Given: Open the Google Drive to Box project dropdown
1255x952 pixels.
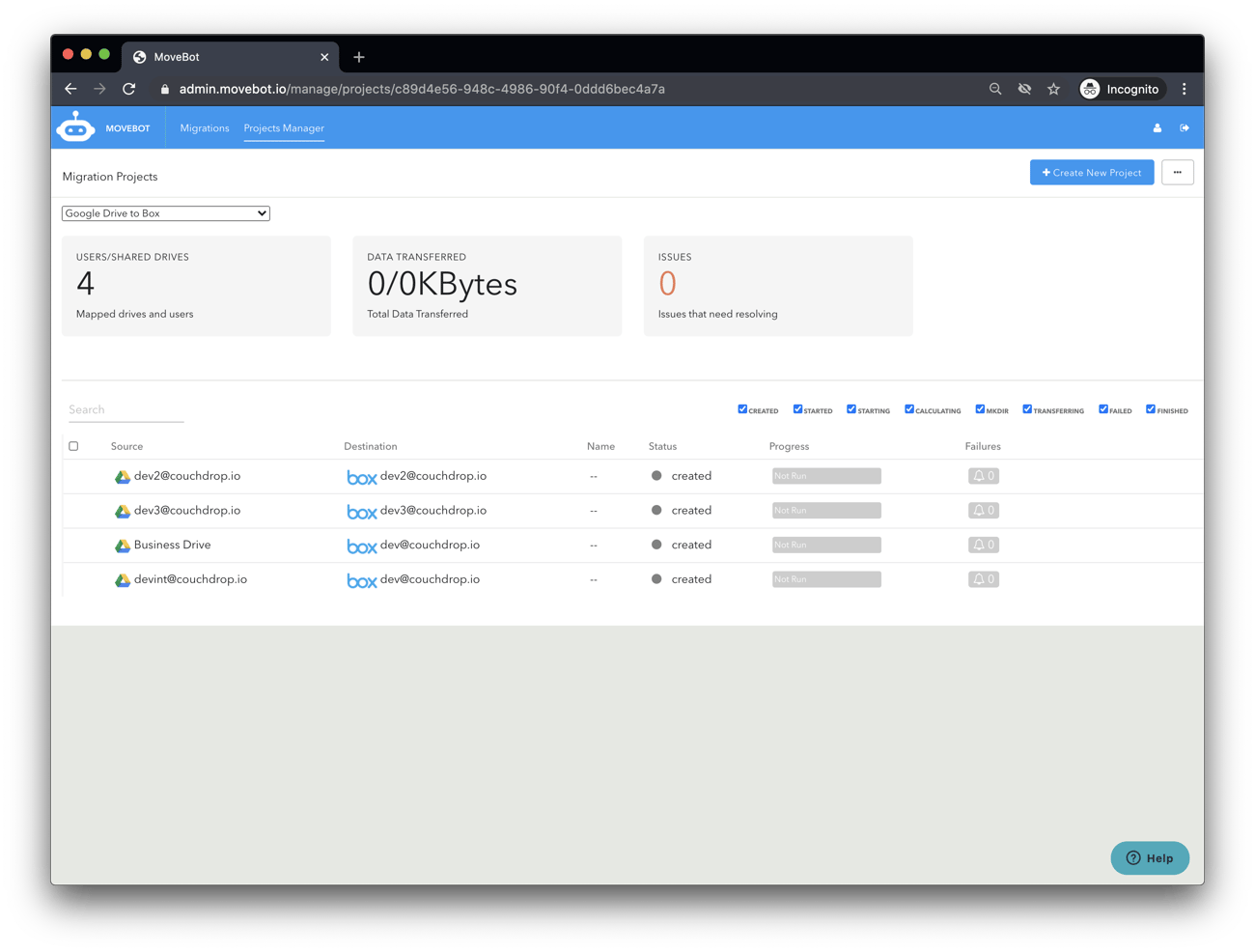Looking at the screenshot, I should point(165,212).
